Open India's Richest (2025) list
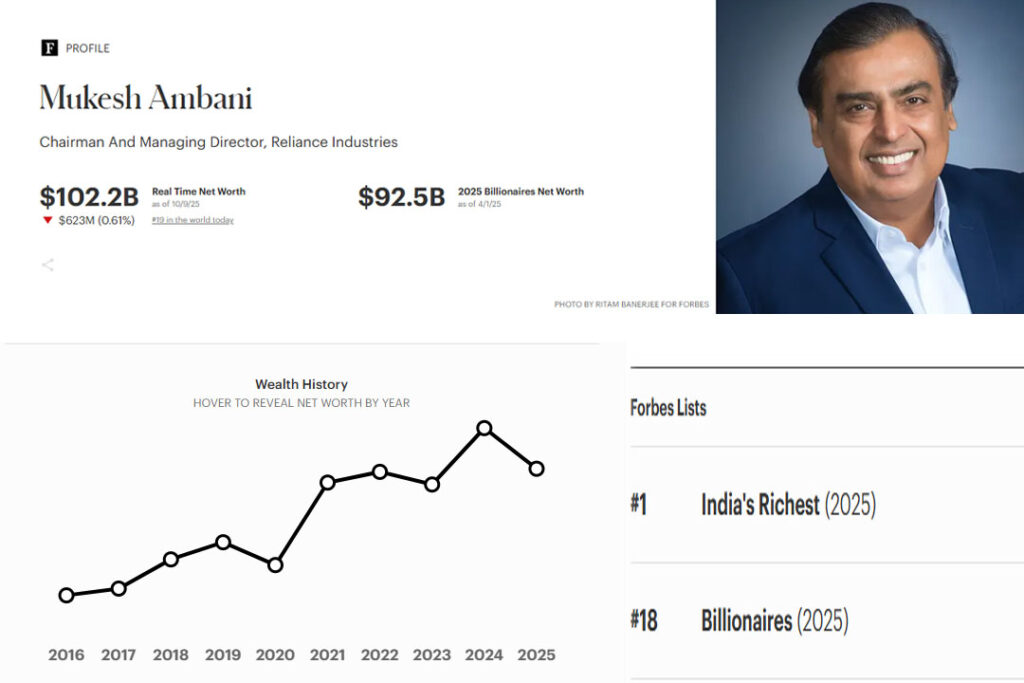The height and width of the screenshot is (683, 1024). pyautogui.click(x=788, y=505)
